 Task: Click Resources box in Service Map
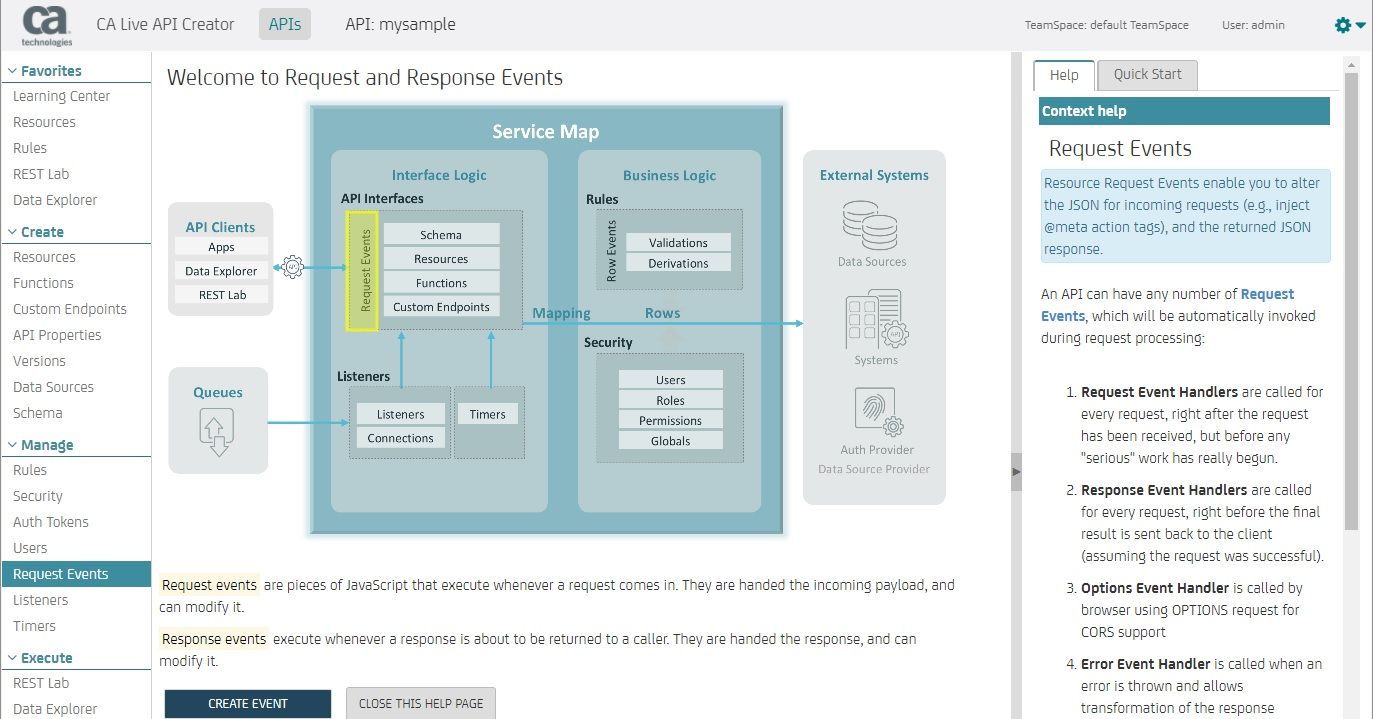441,259
